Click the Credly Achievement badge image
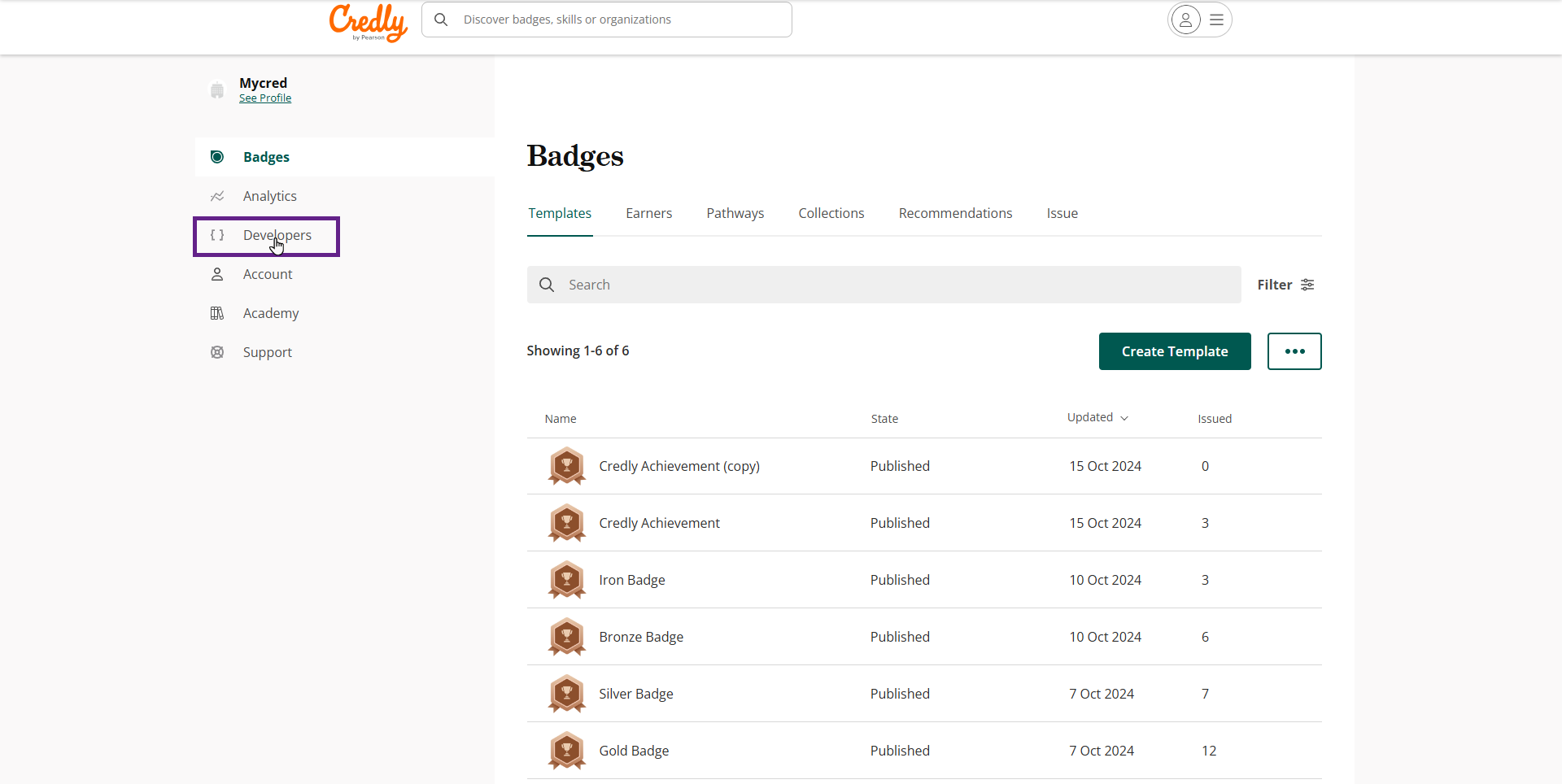1562x784 pixels. pyautogui.click(x=567, y=523)
